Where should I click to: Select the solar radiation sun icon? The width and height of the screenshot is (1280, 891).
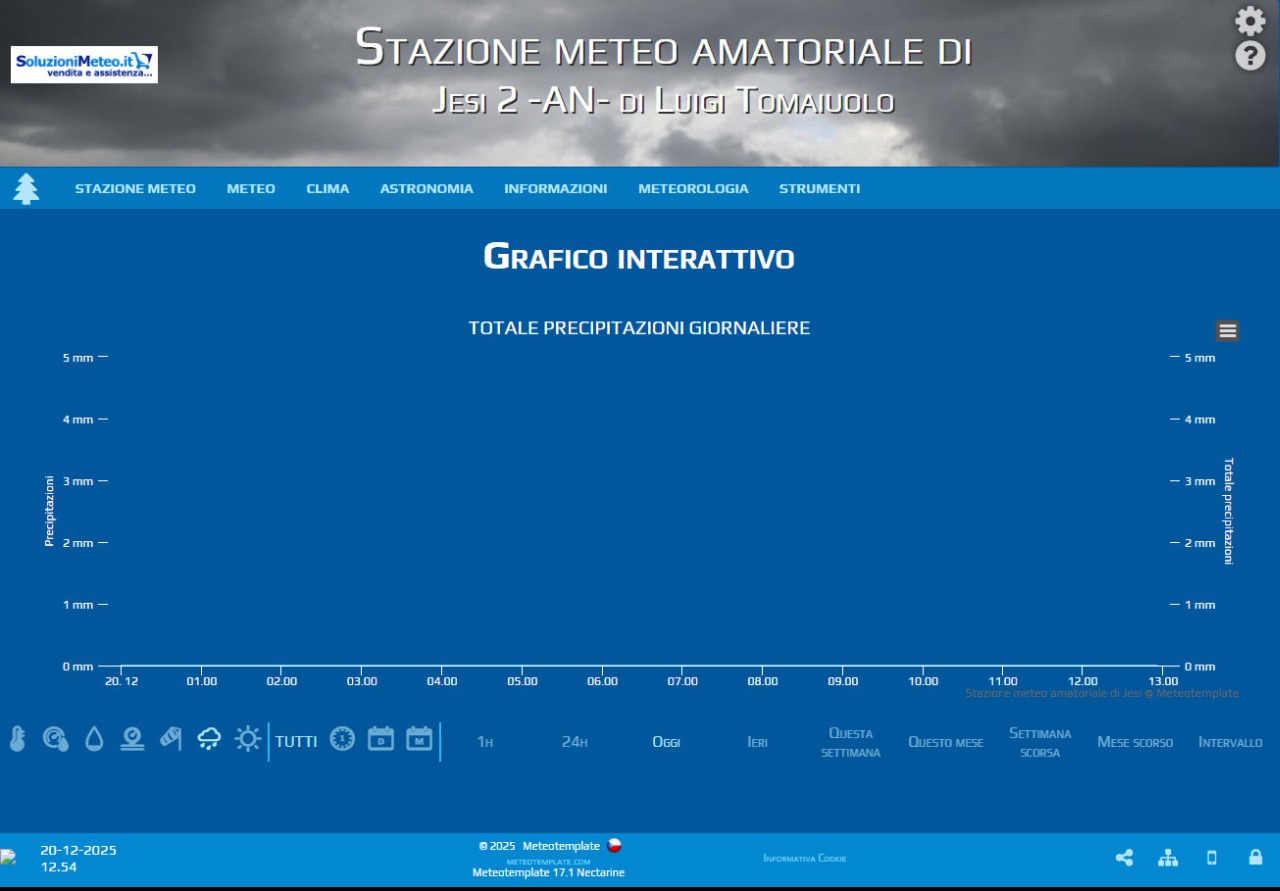tap(247, 739)
